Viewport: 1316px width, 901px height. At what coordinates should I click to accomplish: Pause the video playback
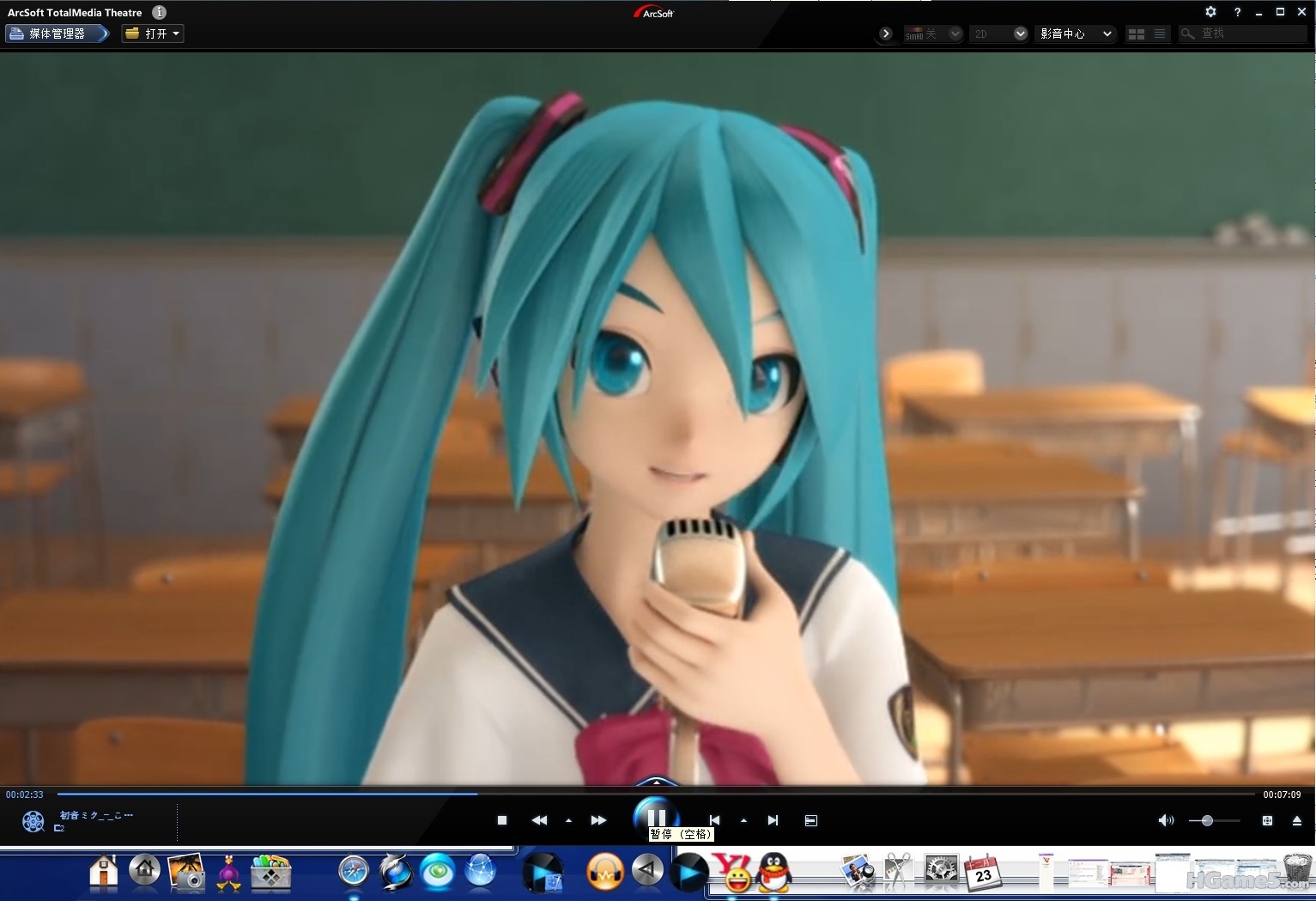point(656,817)
